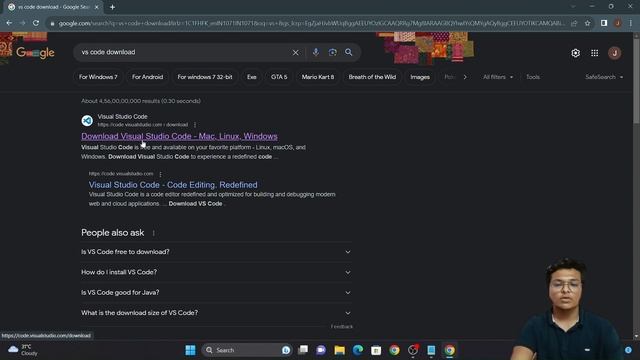
Task: Select For windows 7 32-bit chip
Action: click(205, 77)
